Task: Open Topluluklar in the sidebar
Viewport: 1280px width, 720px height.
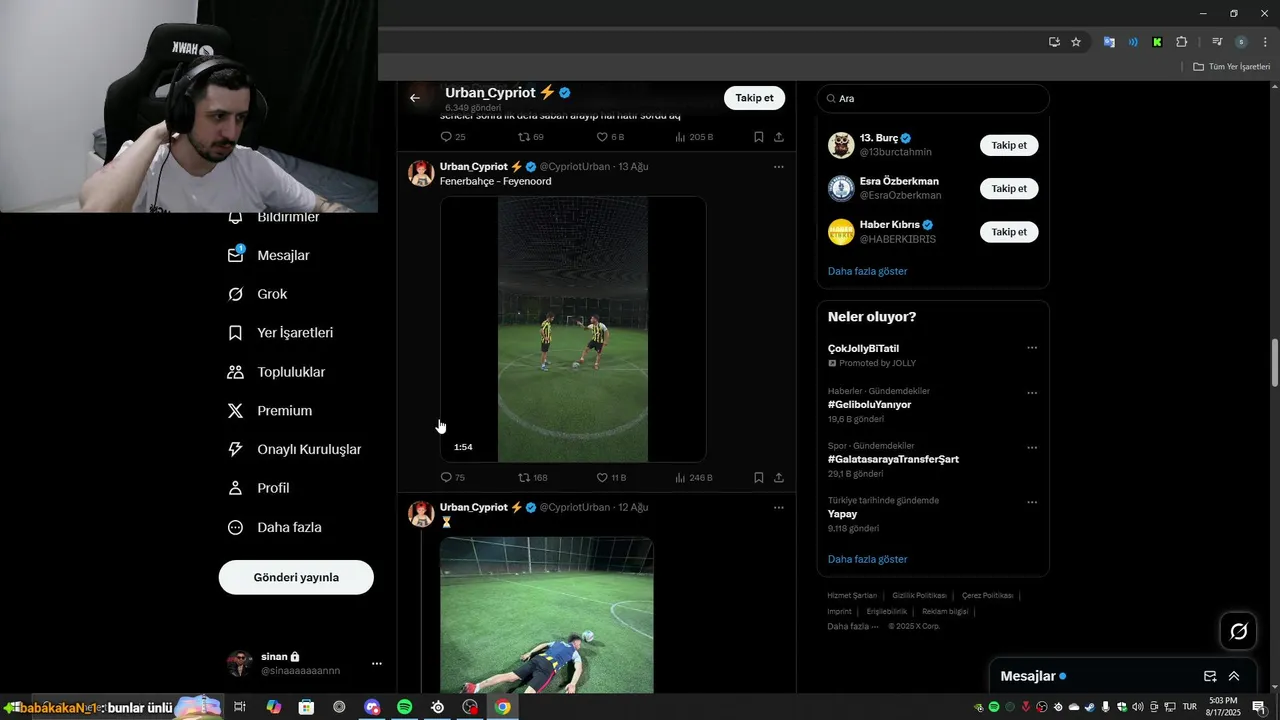Action: click(277, 372)
